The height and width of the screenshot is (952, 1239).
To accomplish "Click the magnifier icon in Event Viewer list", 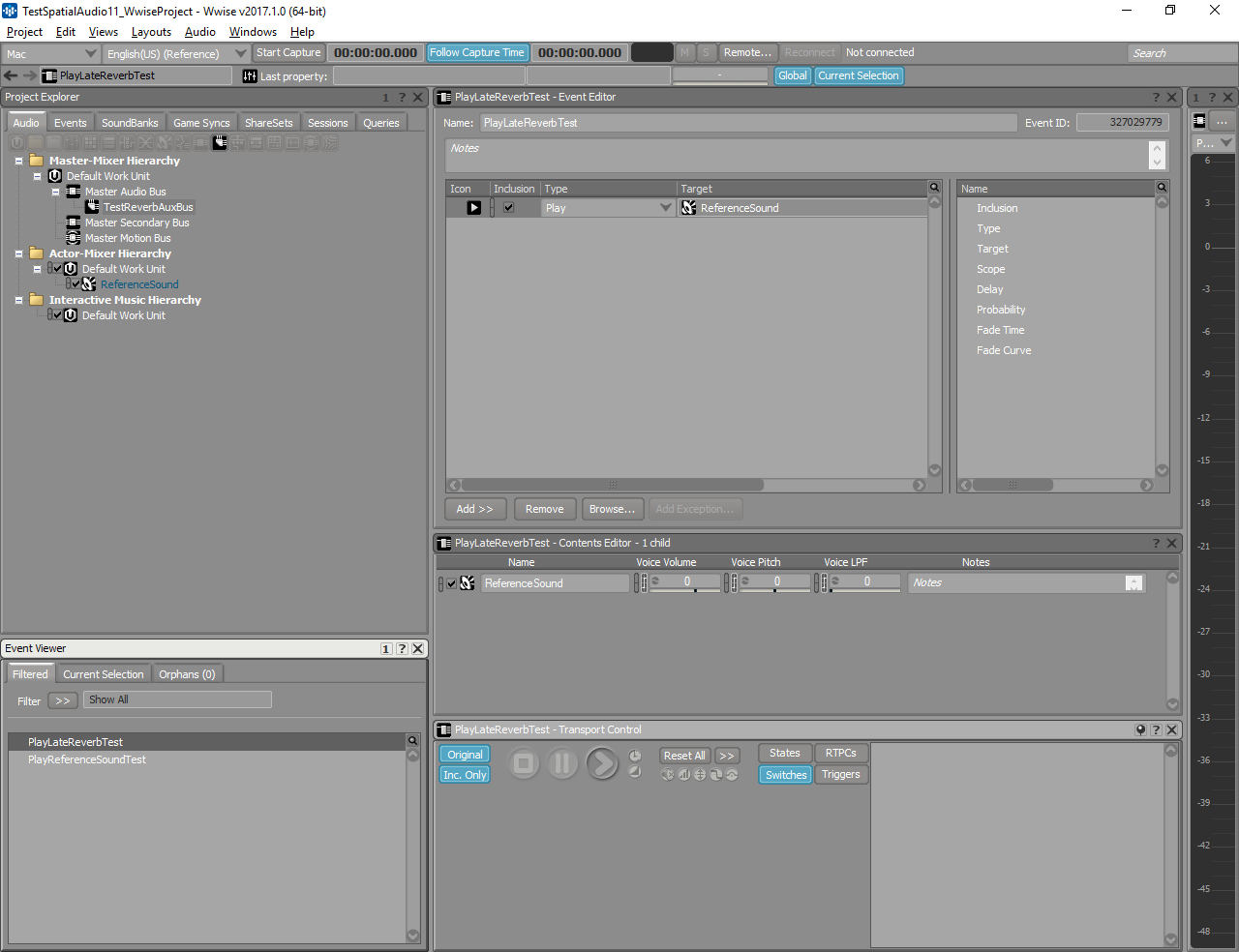I will [412, 741].
